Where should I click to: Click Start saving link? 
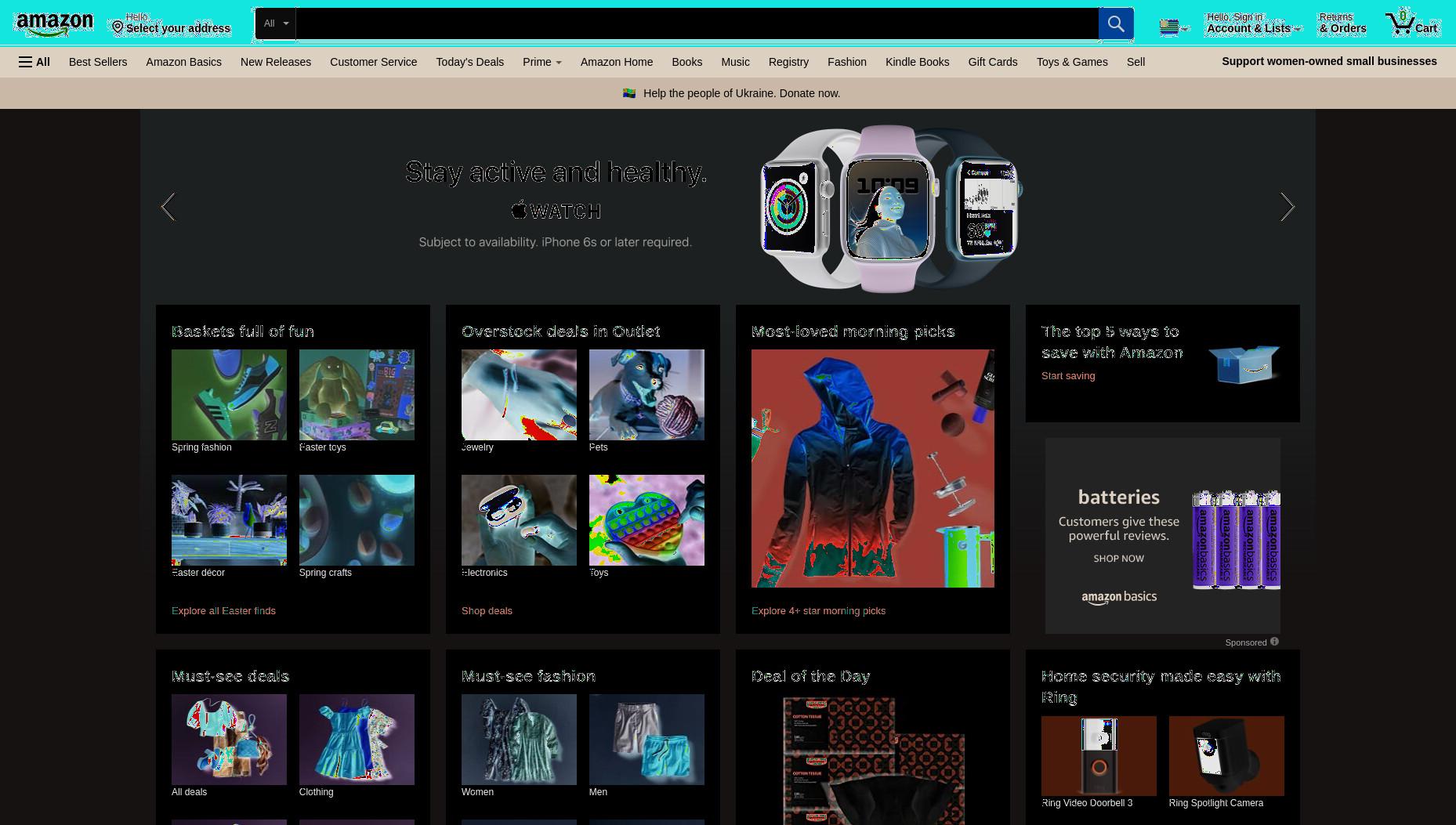[x=1068, y=375]
